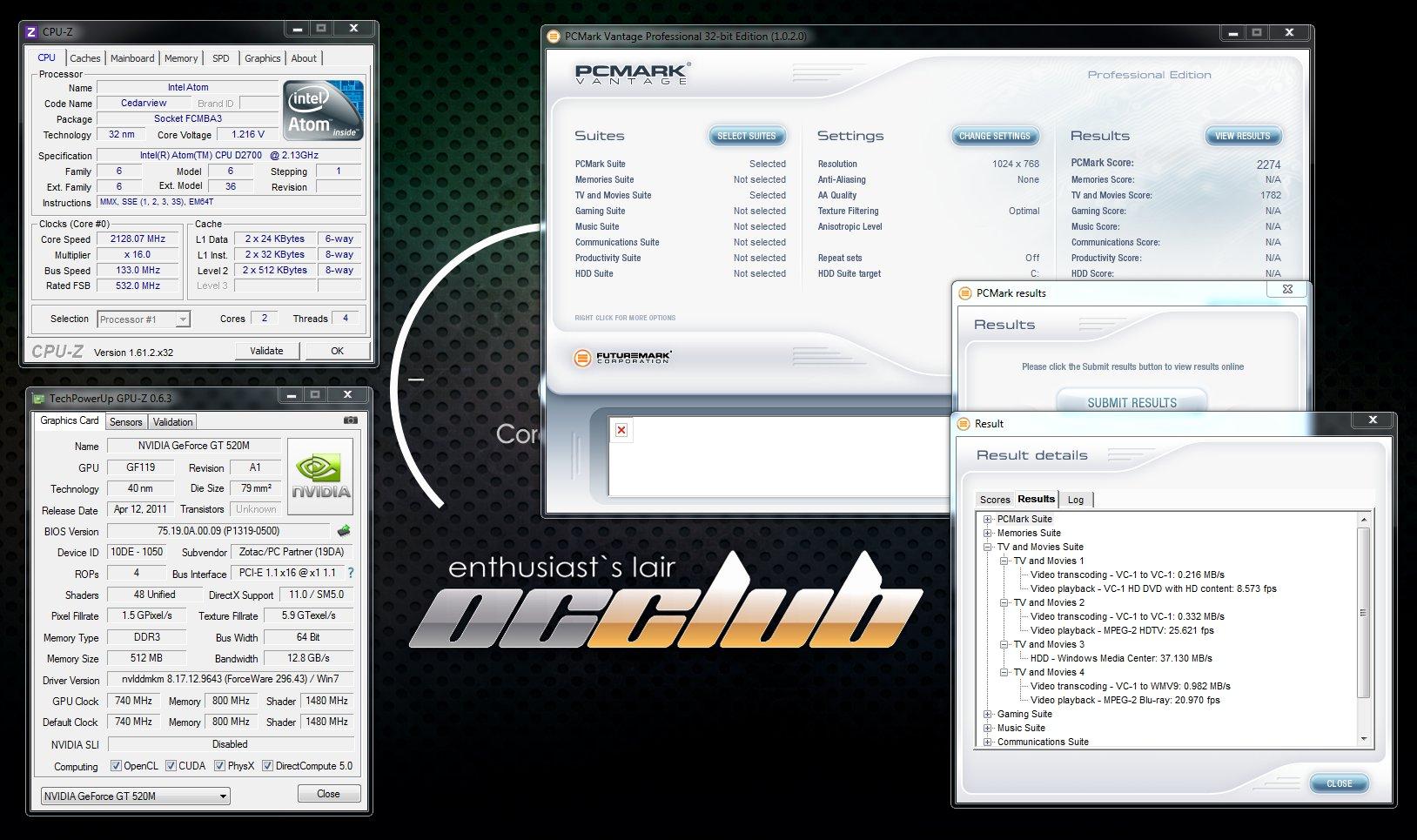
Task: Click the scrollbar down arrow in results tree
Action: pos(1364,739)
